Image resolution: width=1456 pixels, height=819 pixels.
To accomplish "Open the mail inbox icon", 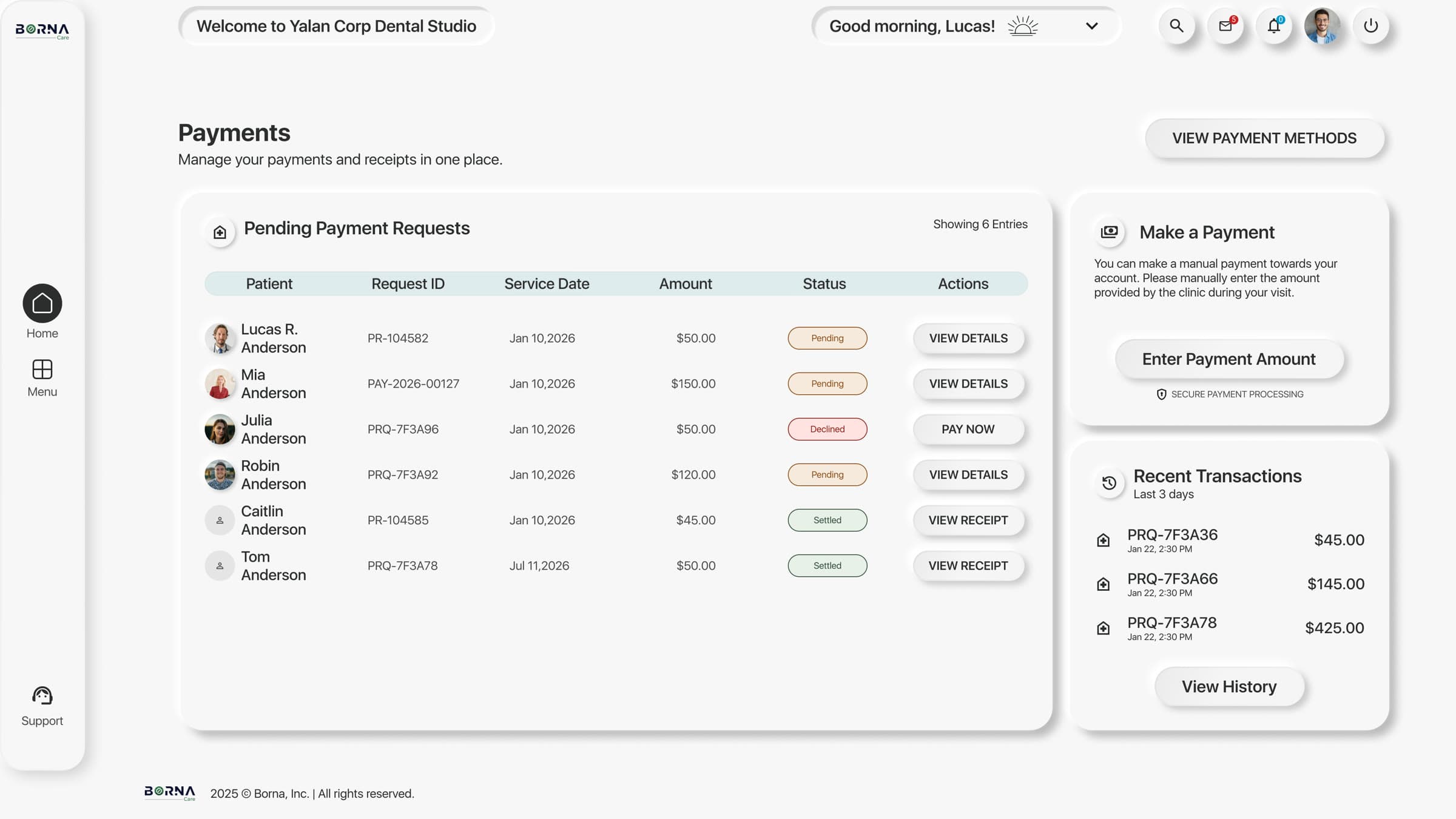I will tap(1225, 26).
